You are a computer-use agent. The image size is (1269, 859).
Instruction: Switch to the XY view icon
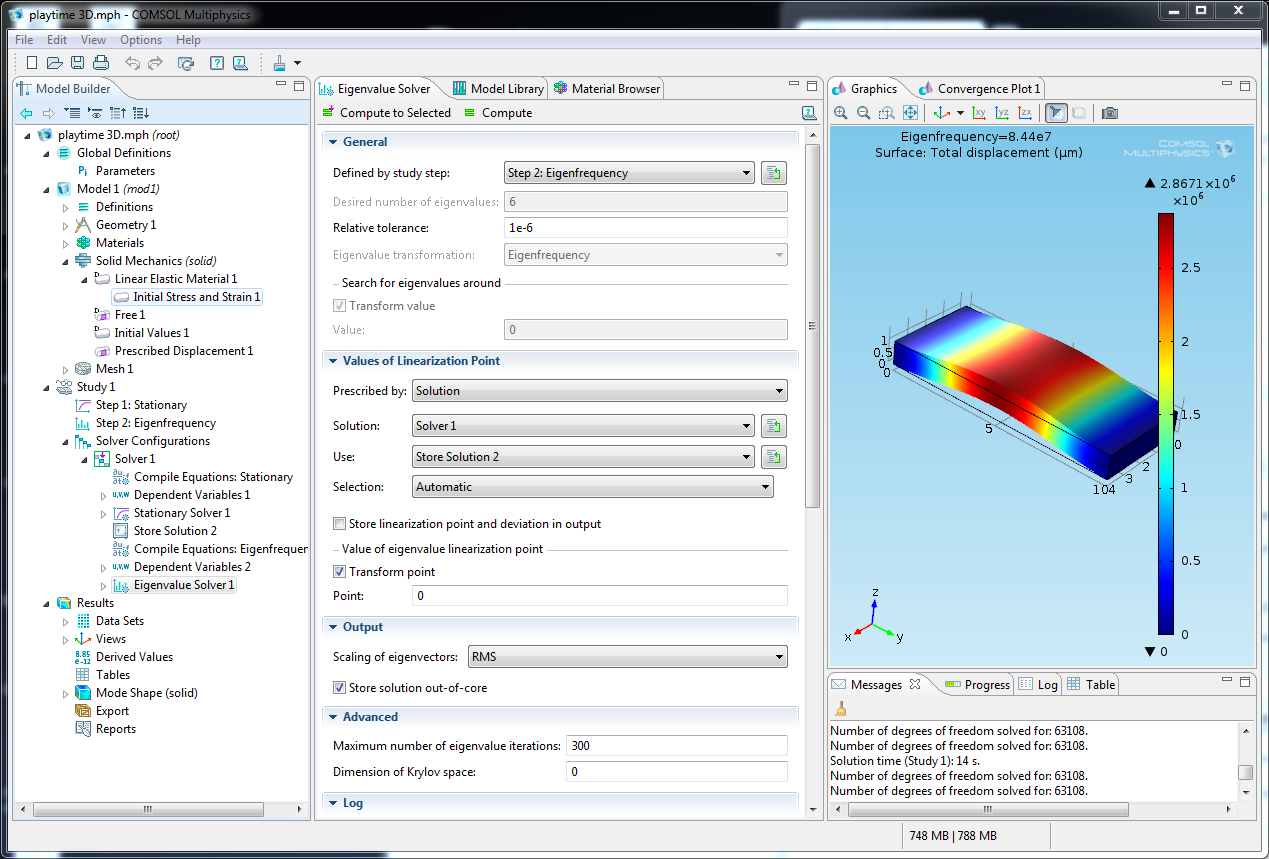979,113
